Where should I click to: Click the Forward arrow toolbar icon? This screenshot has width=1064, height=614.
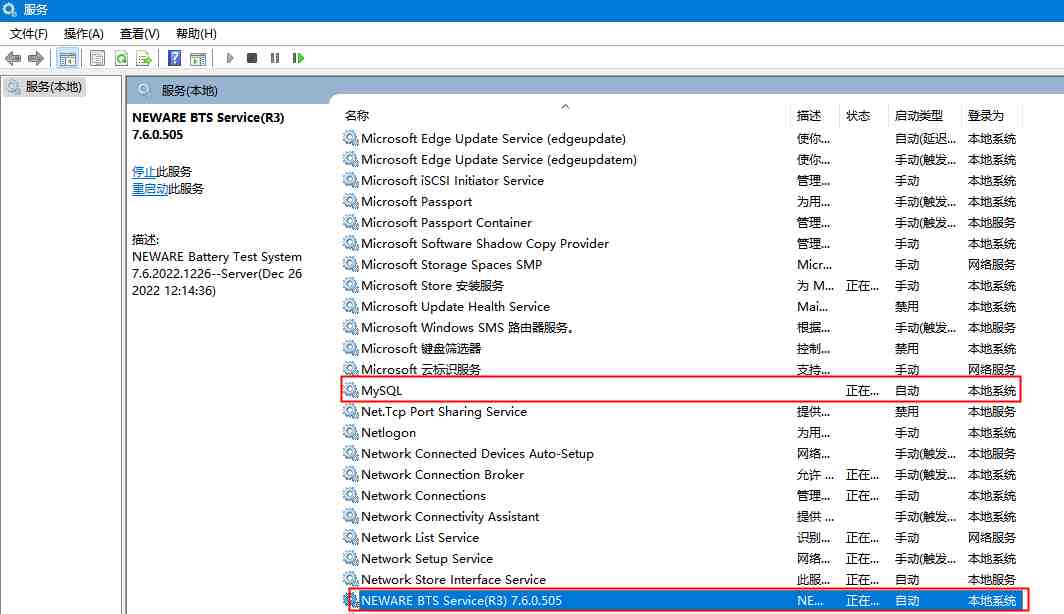point(36,58)
